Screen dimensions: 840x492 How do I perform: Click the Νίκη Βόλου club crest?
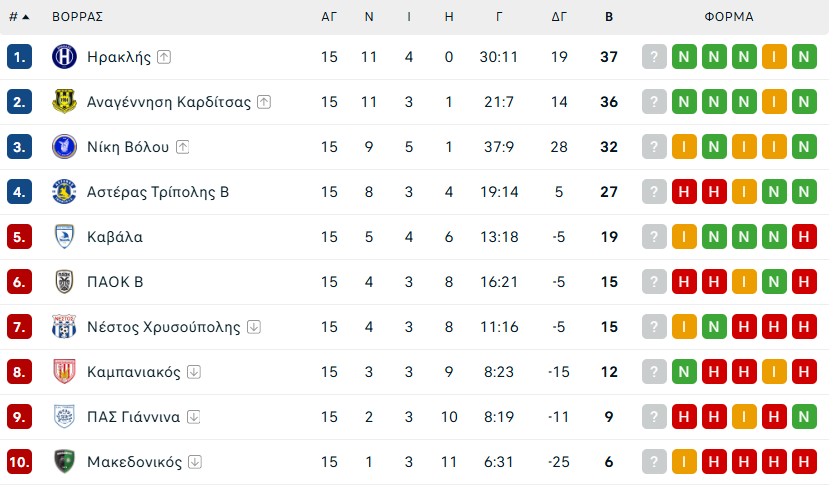coord(64,147)
